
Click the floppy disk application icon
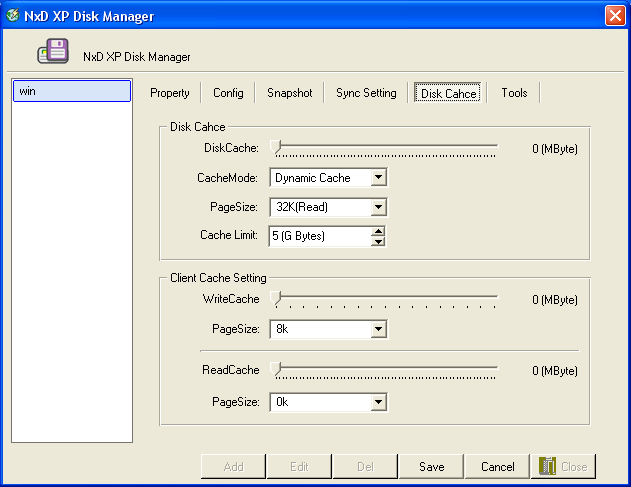point(53,51)
